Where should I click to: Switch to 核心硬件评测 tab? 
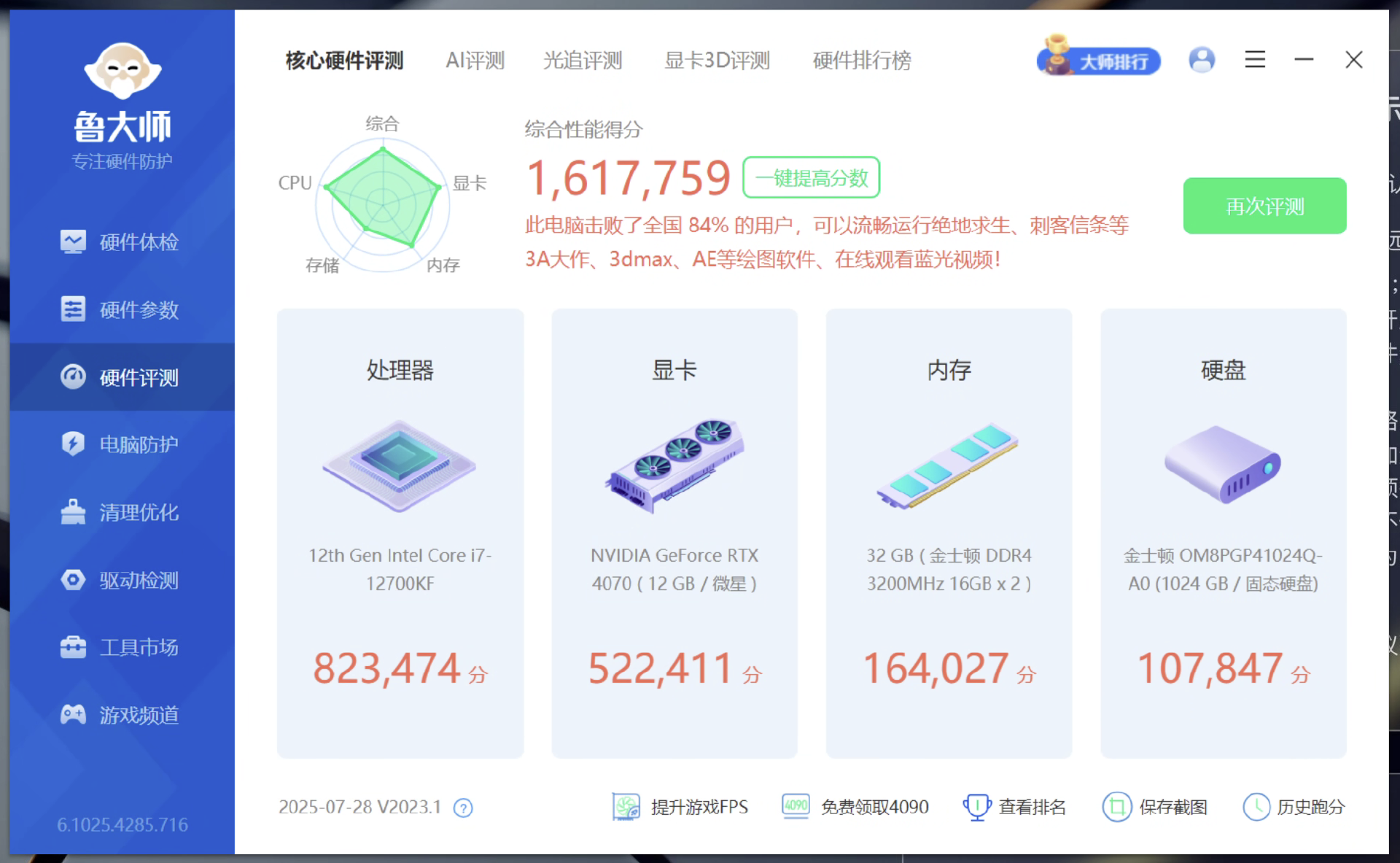pos(344,61)
